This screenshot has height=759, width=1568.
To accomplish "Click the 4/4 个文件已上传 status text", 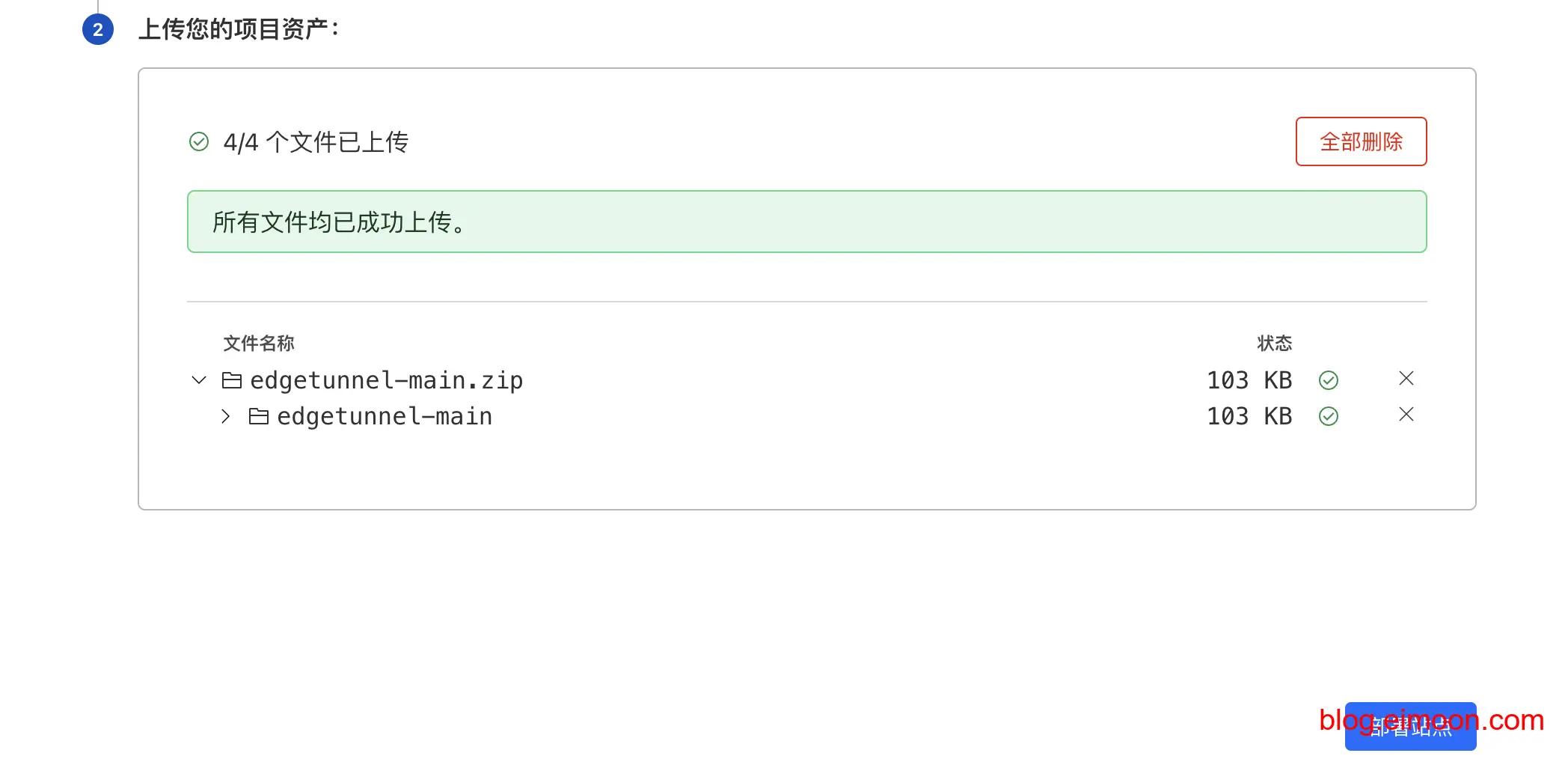I will click(x=316, y=141).
